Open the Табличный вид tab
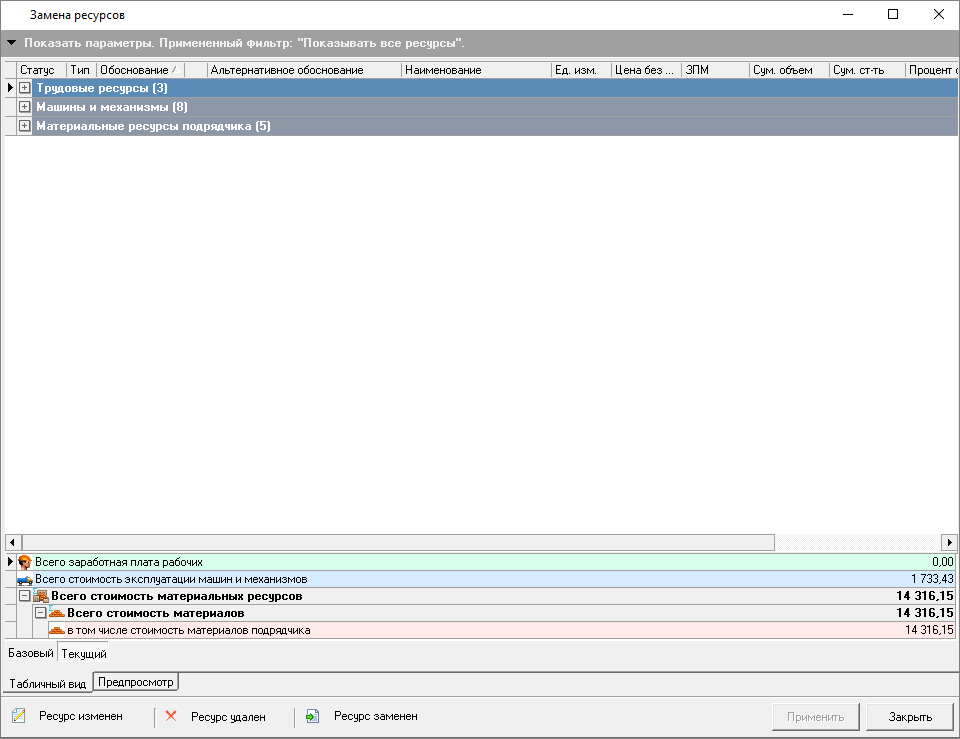The height and width of the screenshot is (739, 960). click(x=48, y=683)
